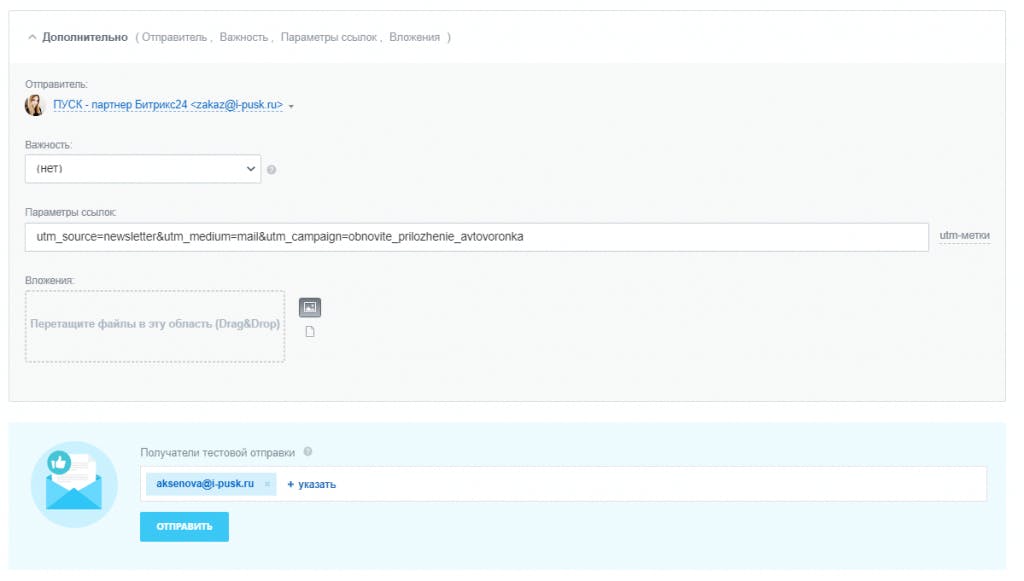Image resolution: width=1024 pixels, height=581 pixels.
Task: Click the small arrow after sender email
Action: tap(291, 106)
